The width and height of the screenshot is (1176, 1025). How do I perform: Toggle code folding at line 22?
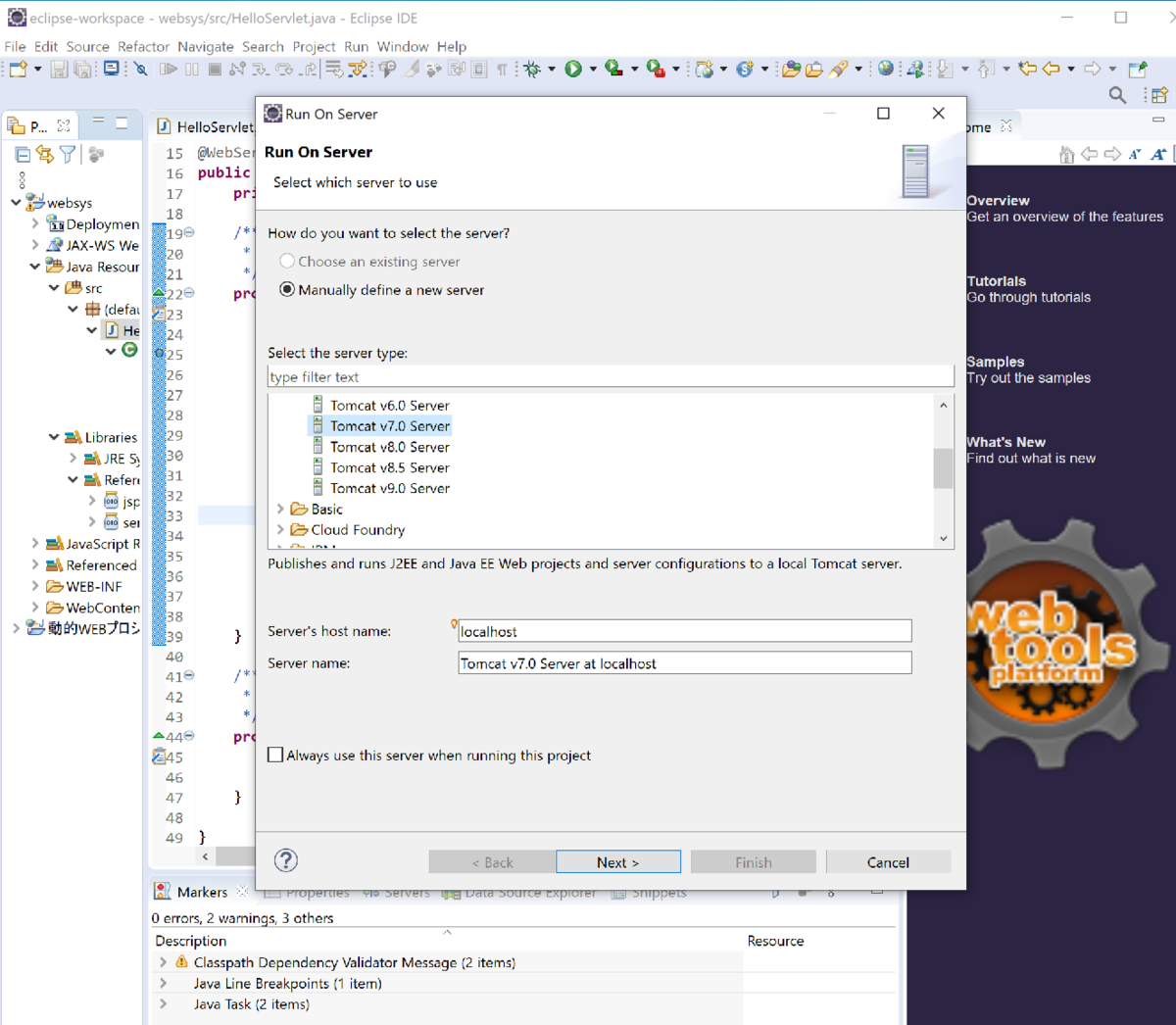(189, 293)
